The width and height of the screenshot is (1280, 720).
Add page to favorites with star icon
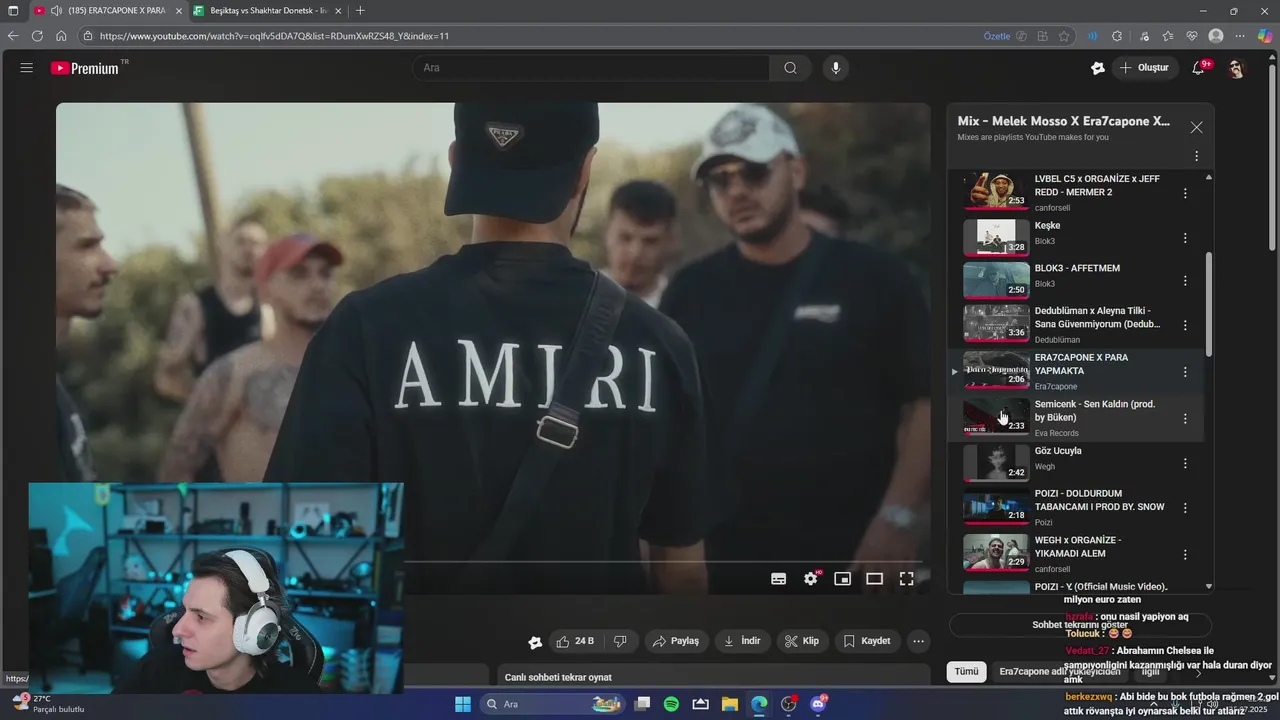pyautogui.click(x=1064, y=36)
